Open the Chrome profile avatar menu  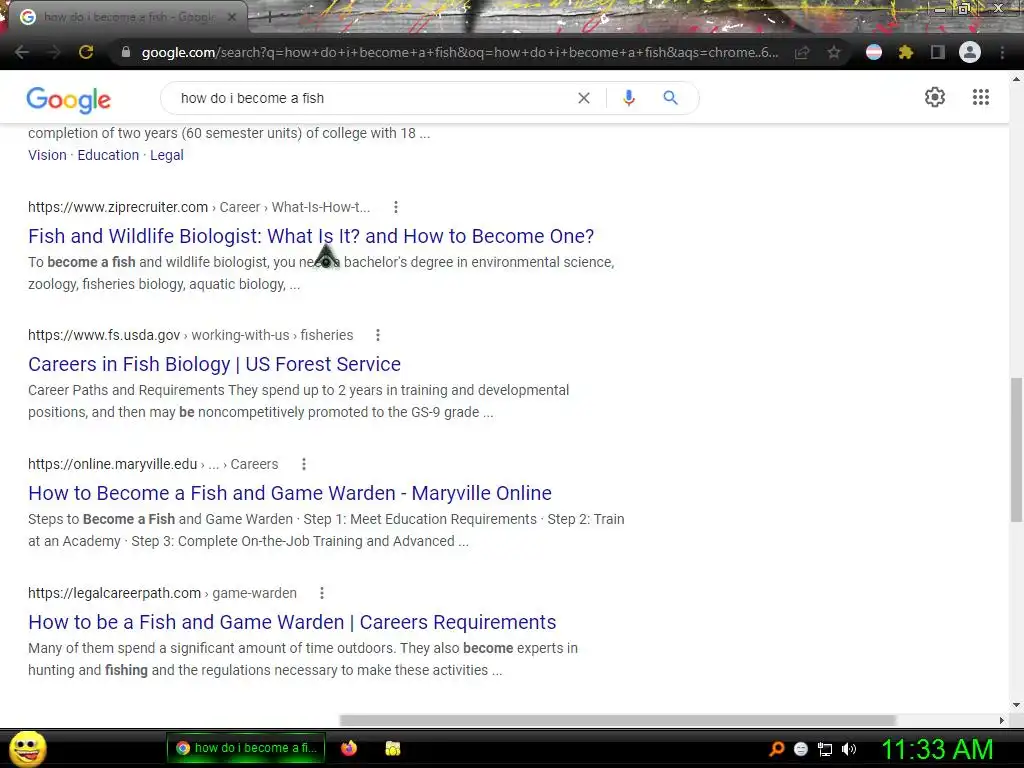[970, 52]
